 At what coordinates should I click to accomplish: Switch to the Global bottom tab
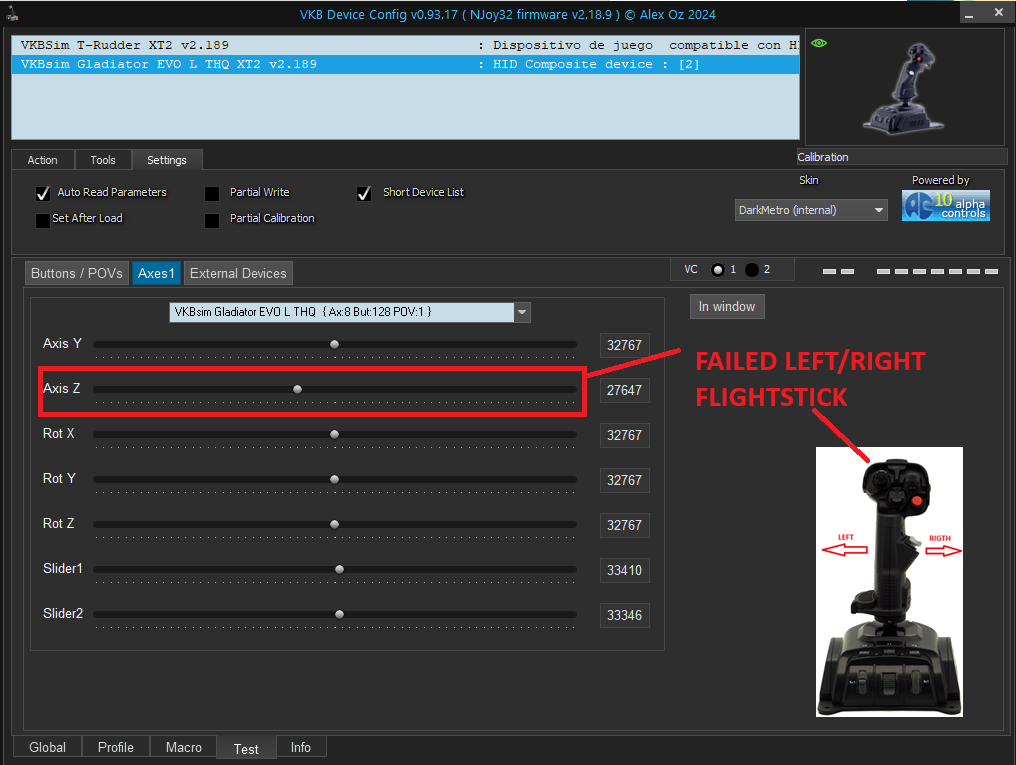coord(47,747)
